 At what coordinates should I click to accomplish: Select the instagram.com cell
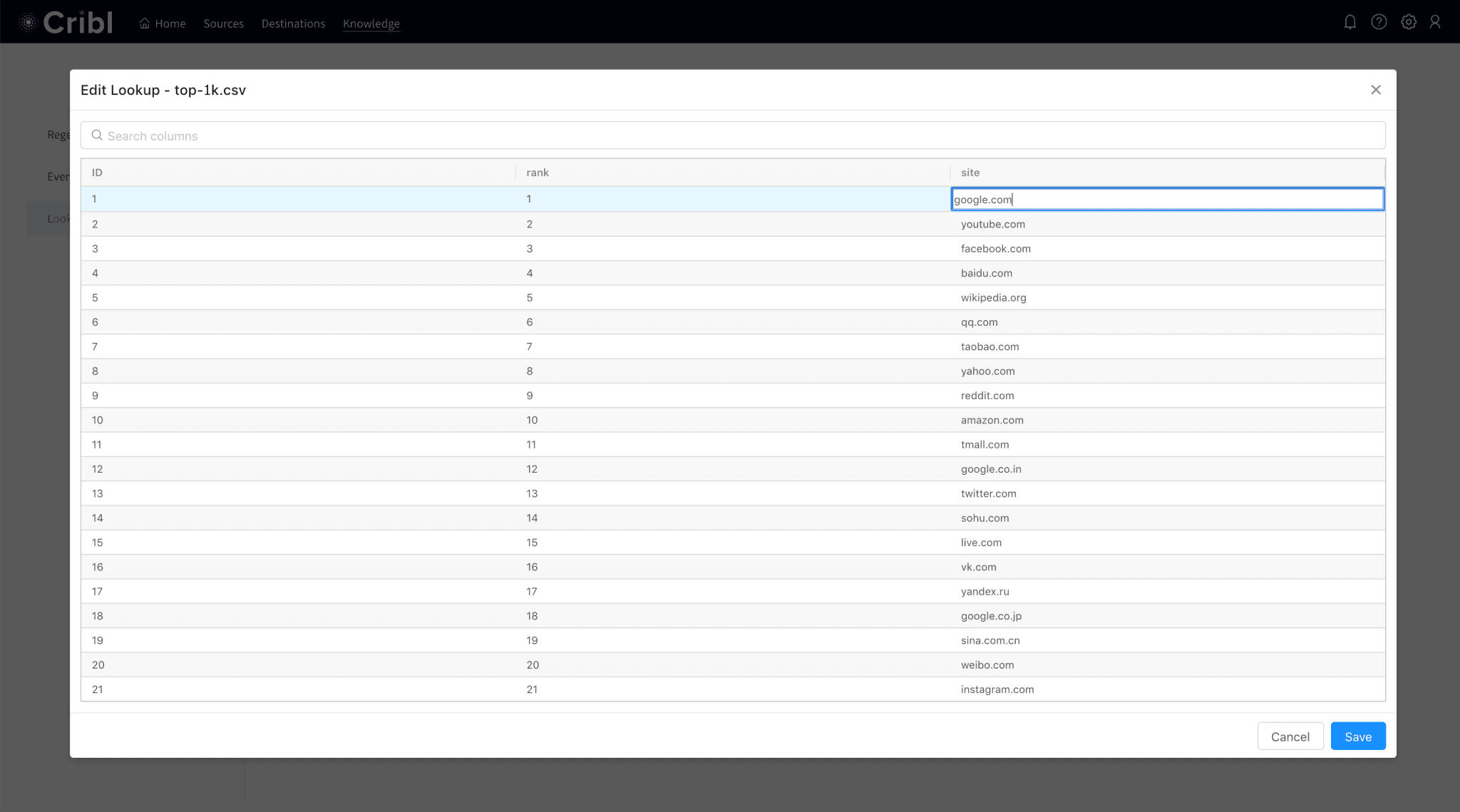[x=997, y=689]
